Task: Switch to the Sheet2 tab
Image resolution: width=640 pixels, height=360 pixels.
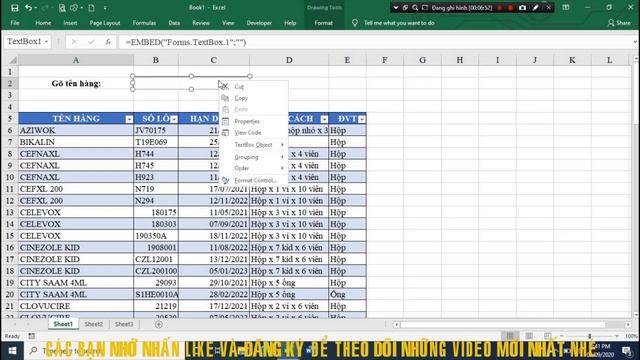Action: (93, 324)
